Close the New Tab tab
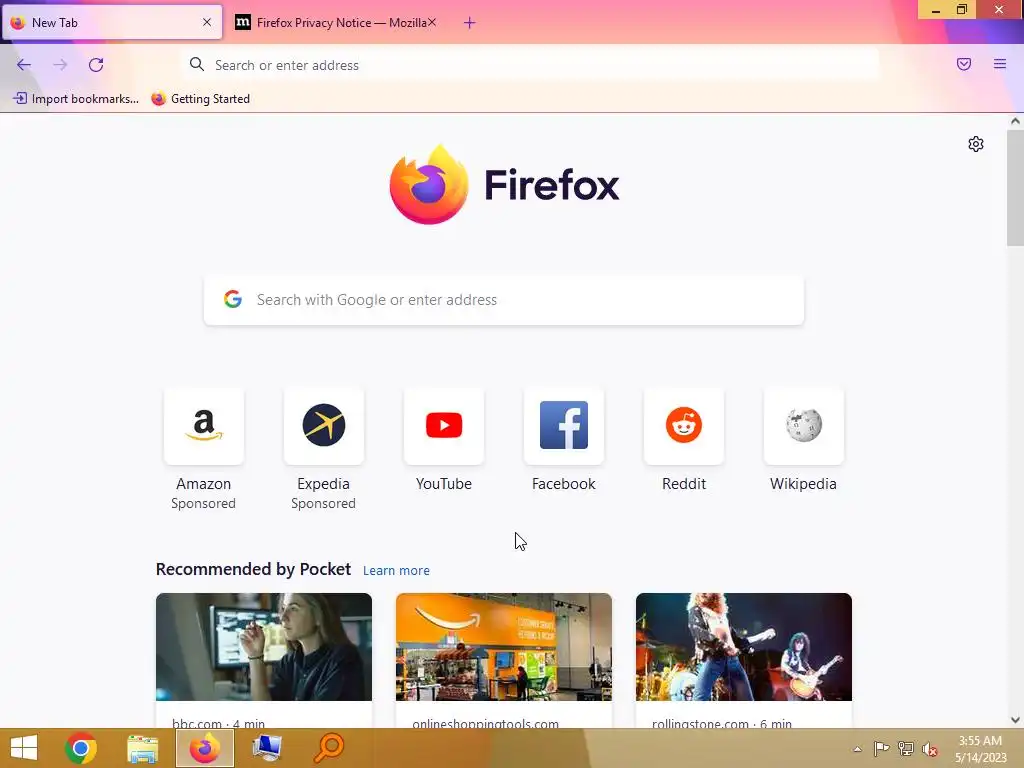This screenshot has width=1024, height=768. (x=207, y=22)
